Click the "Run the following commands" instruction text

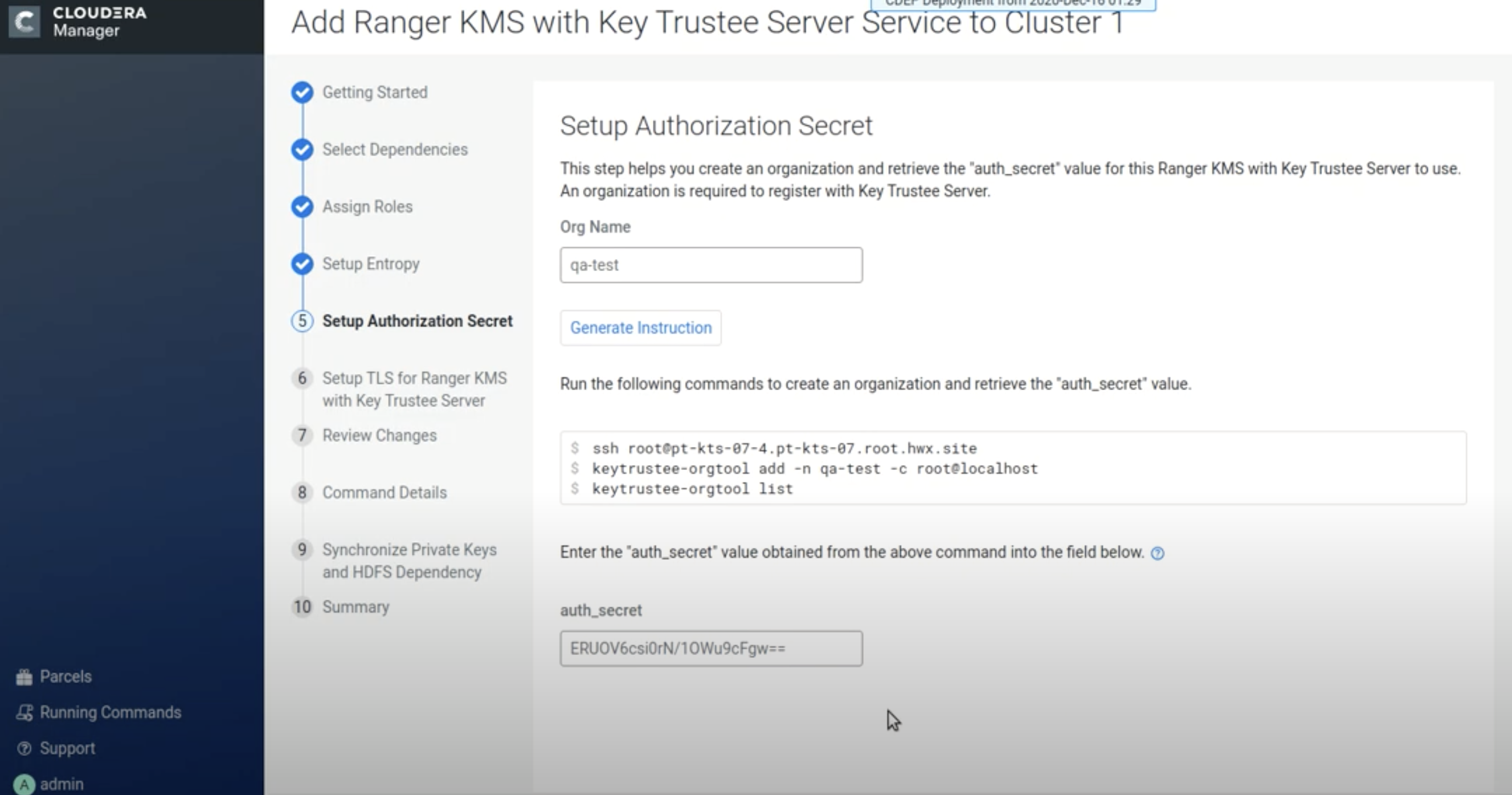(x=876, y=384)
